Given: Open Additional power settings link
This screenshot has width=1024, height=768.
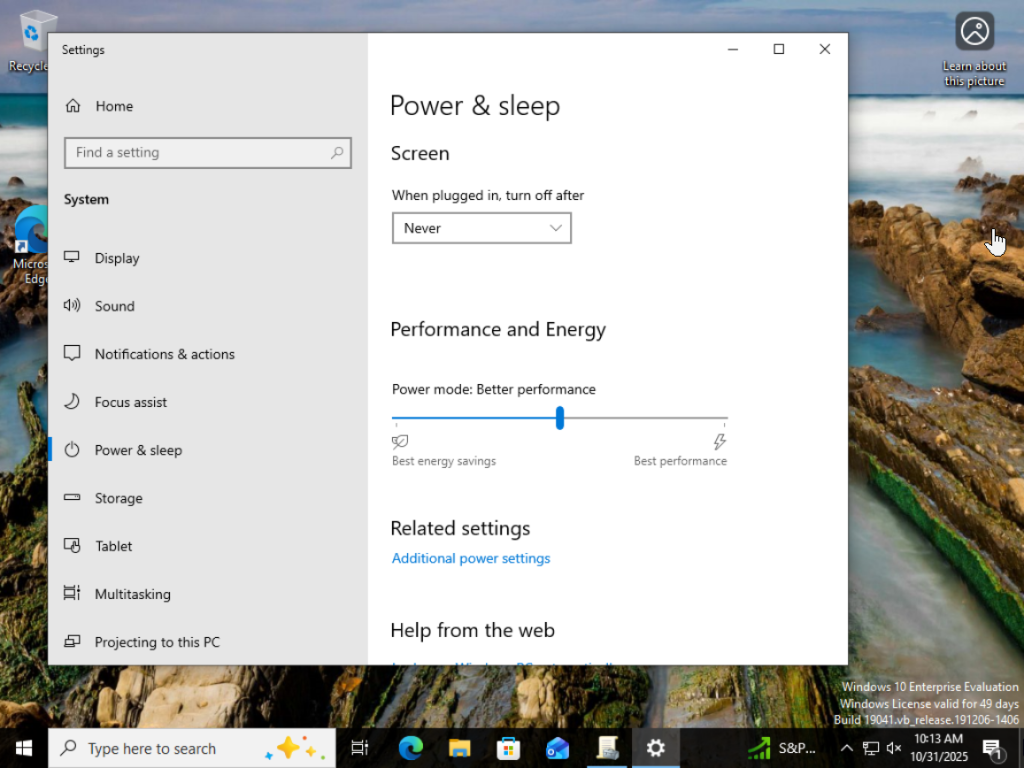Looking at the screenshot, I should pyautogui.click(x=471, y=558).
